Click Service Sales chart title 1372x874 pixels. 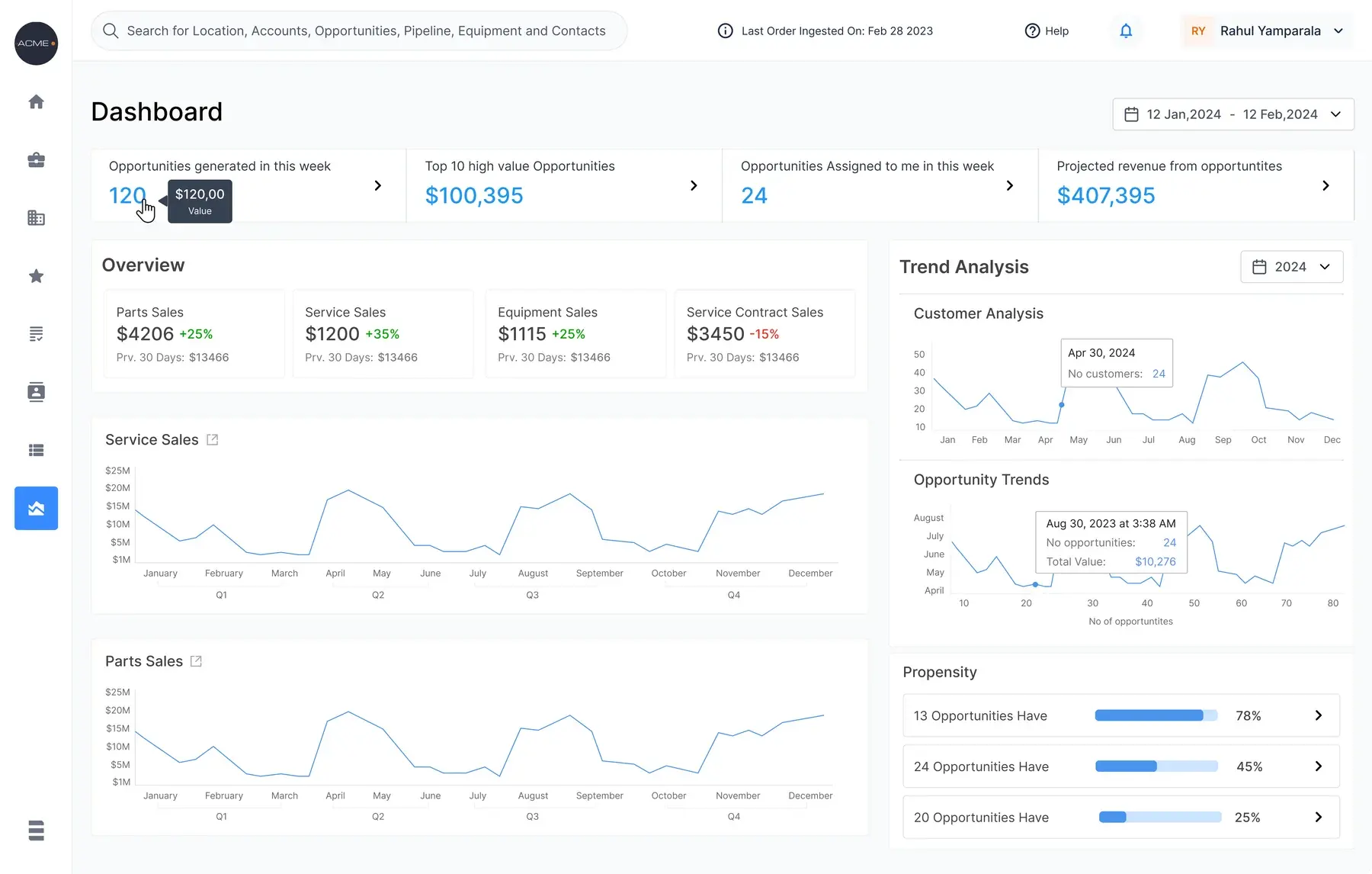[152, 440]
